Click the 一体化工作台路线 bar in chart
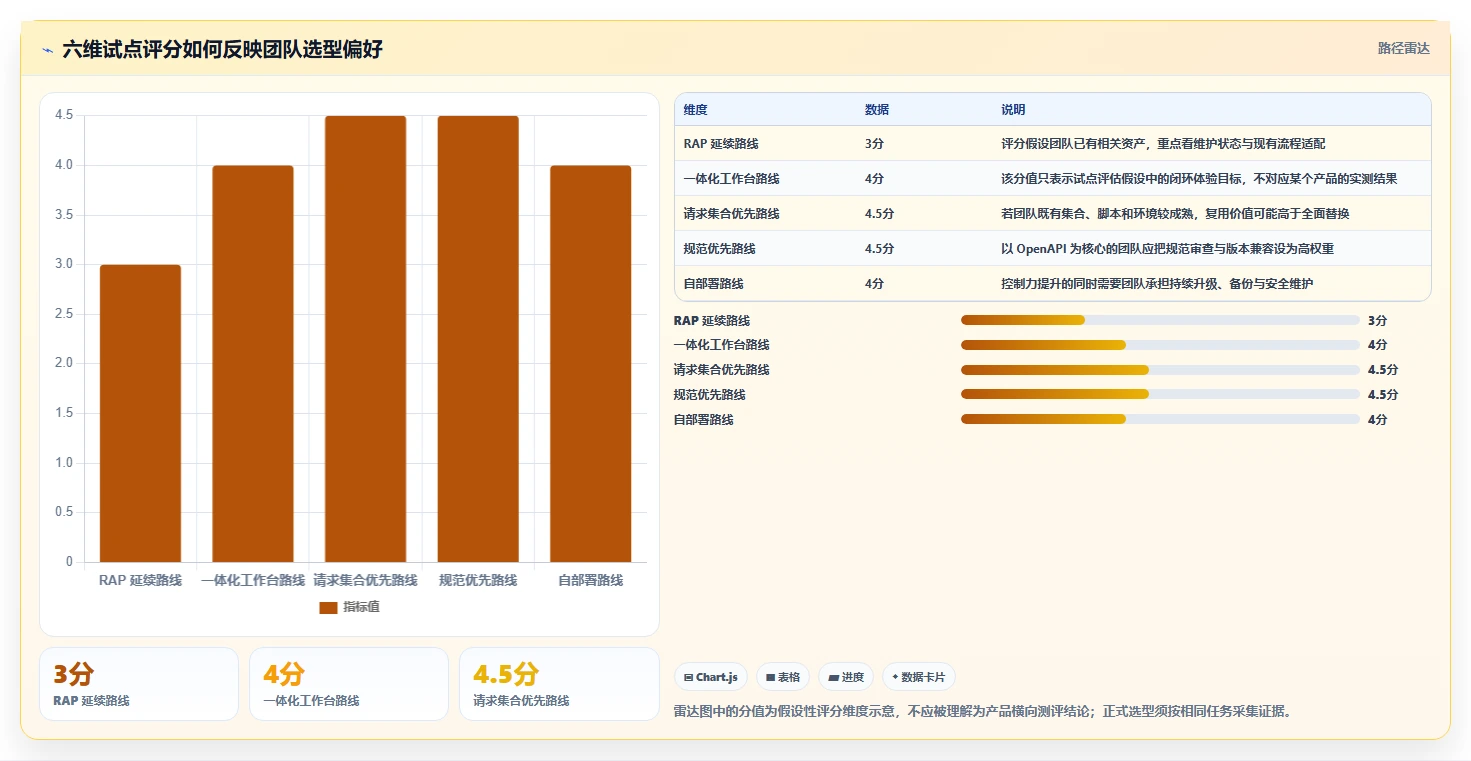Viewport: 1471px width, 761px height. [x=253, y=364]
